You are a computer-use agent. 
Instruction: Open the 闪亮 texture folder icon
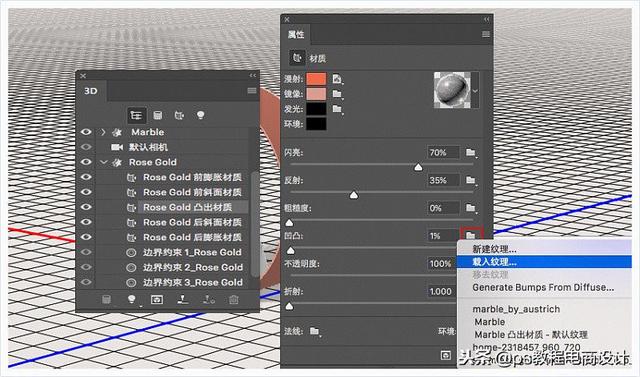click(x=471, y=153)
